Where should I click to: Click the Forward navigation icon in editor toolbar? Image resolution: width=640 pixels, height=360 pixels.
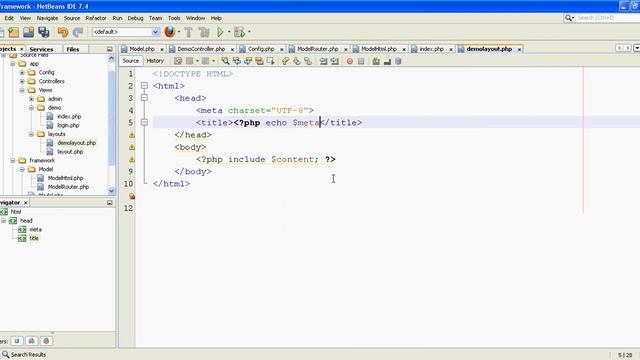click(x=205, y=61)
